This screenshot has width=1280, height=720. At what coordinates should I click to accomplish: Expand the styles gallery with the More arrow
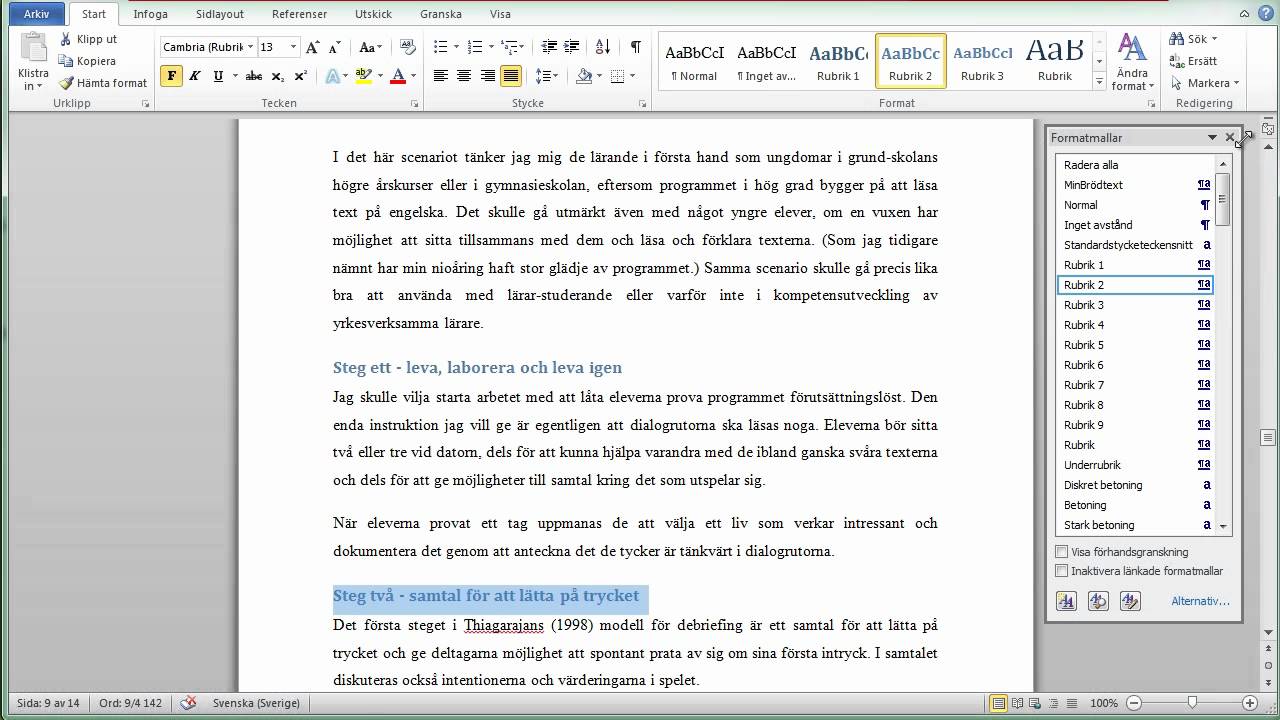1099,81
